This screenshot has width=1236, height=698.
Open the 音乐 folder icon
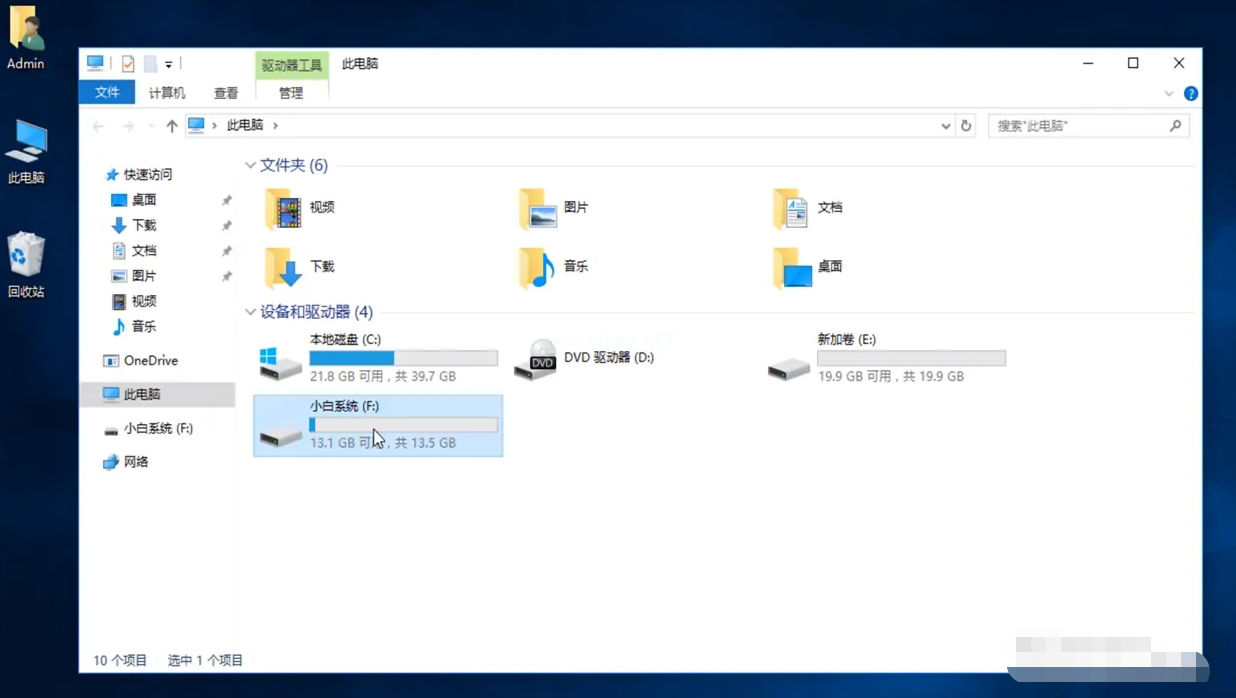click(x=537, y=267)
